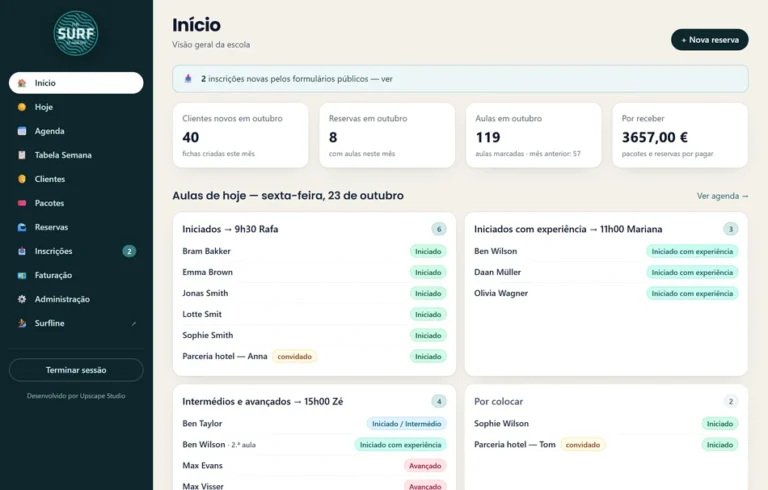
Task: Click the Faturação money icon
Action: click(22, 275)
